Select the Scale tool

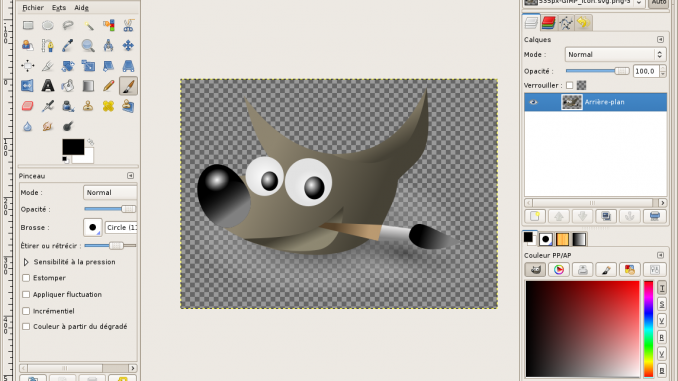[88, 66]
